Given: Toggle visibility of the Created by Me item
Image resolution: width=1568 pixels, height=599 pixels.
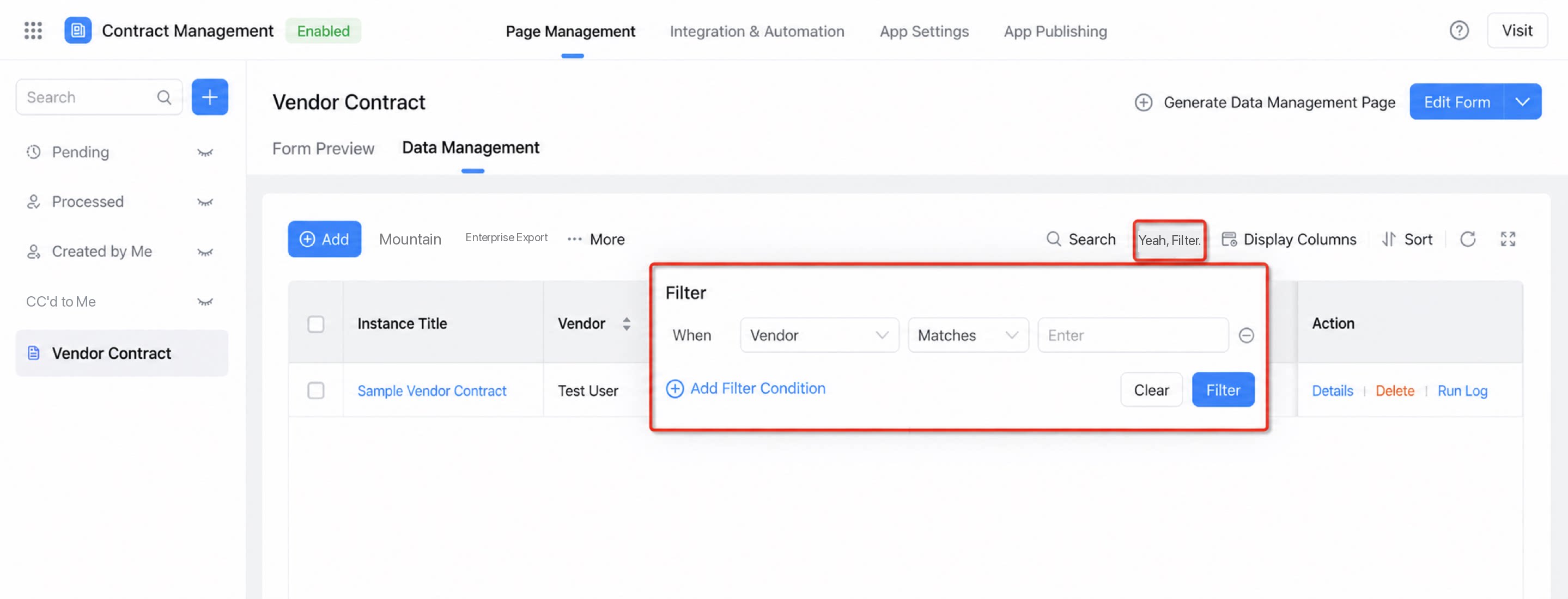Looking at the screenshot, I should 205,252.
